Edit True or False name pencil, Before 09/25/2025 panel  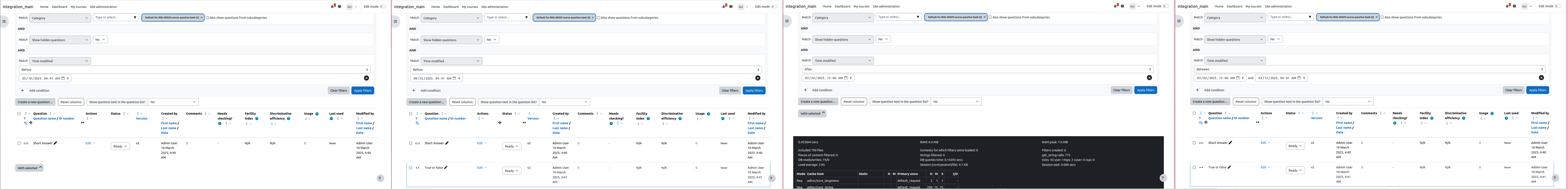(x=446, y=168)
